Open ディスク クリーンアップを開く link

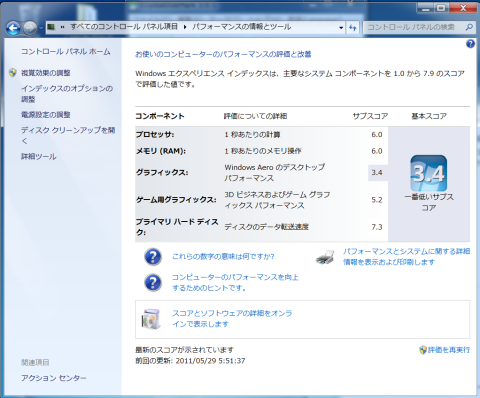[x=68, y=135]
